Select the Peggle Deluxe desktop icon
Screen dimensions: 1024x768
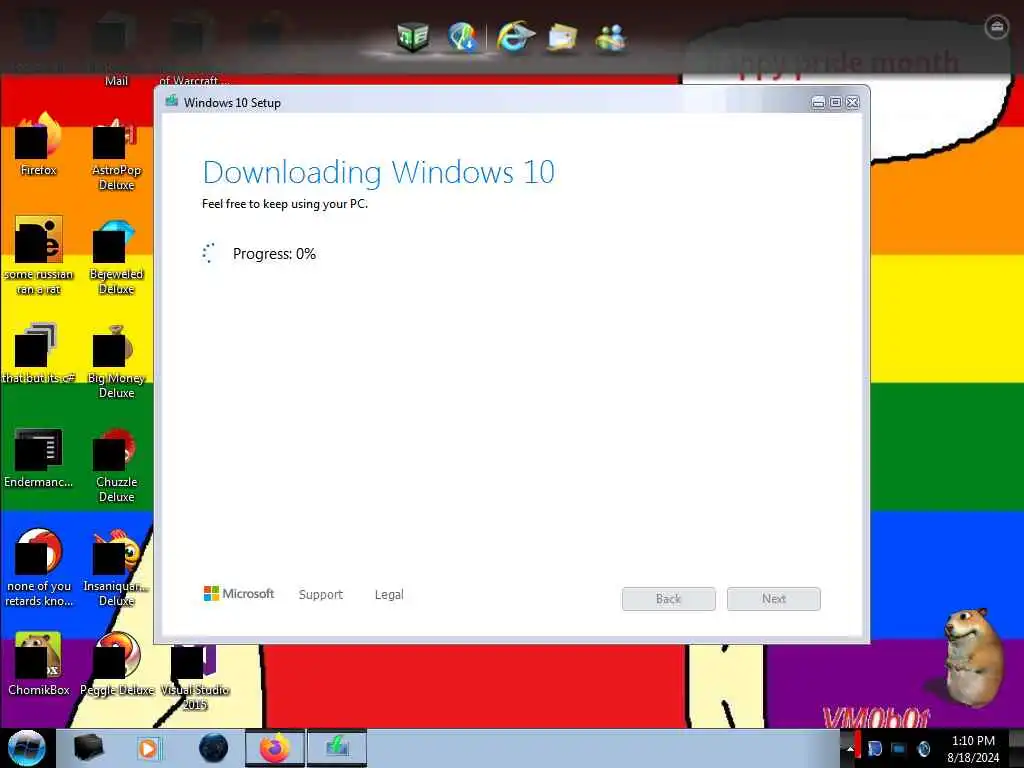117,663
